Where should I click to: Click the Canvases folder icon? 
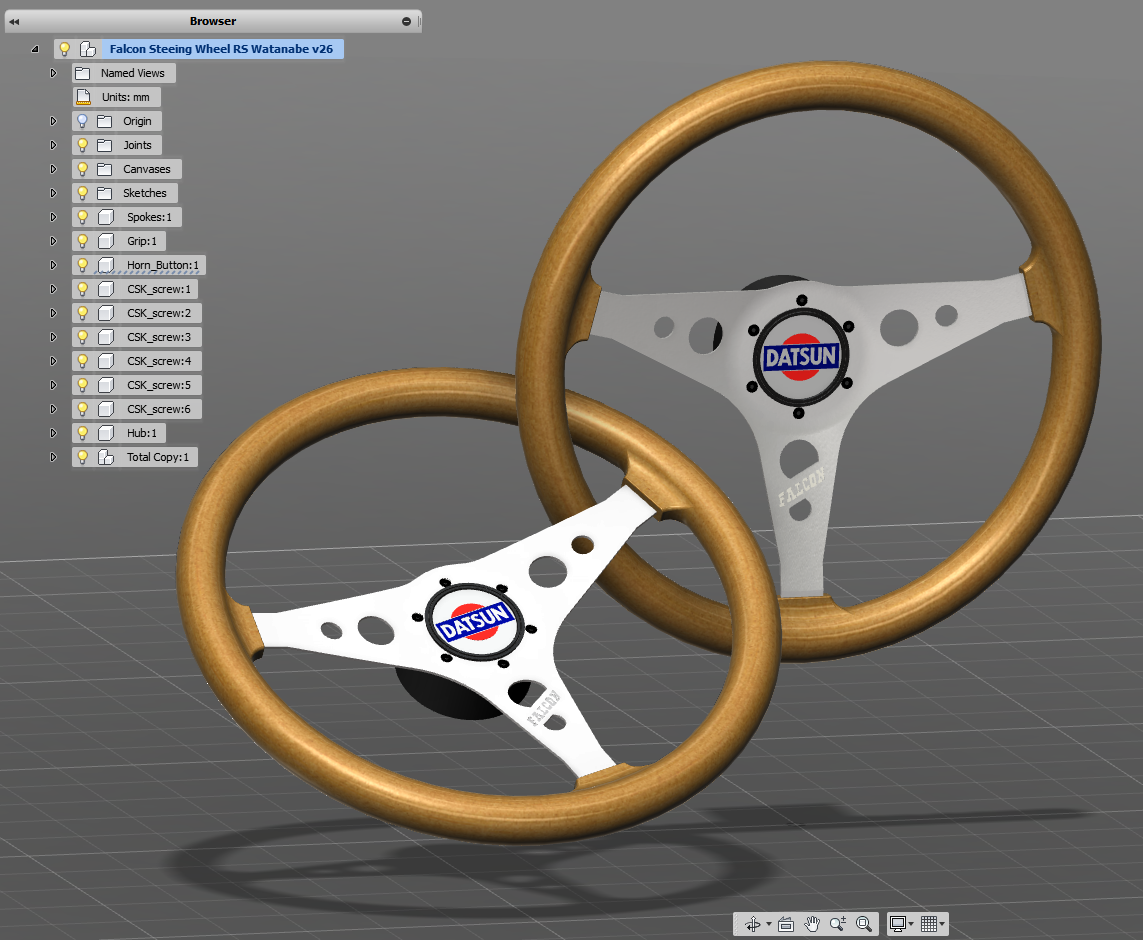click(105, 169)
